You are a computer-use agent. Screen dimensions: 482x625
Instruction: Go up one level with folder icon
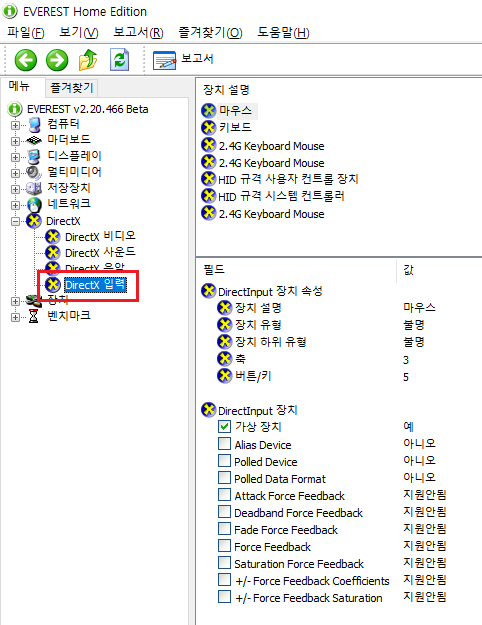tap(88, 60)
